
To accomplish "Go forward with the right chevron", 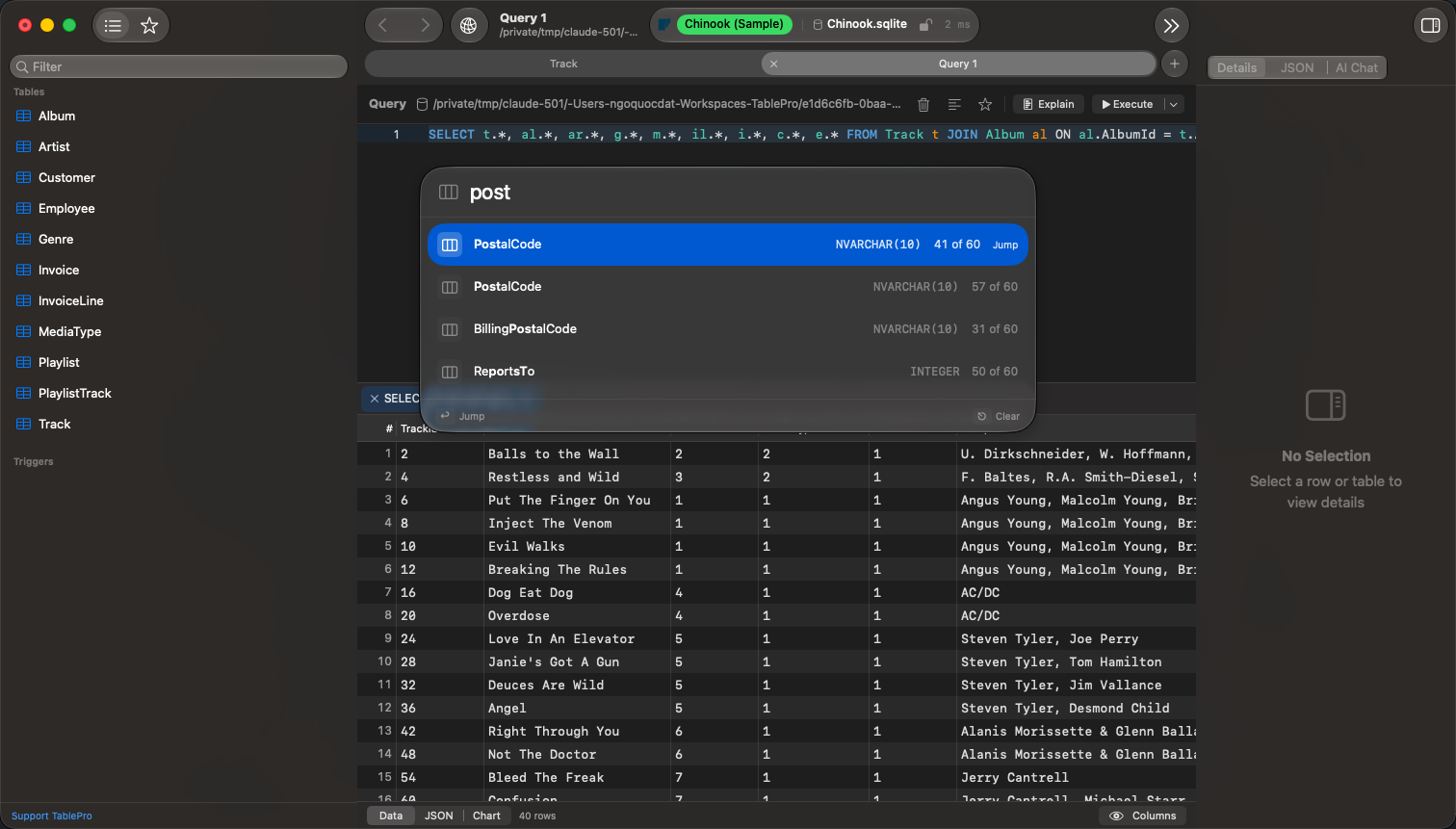I will [425, 26].
